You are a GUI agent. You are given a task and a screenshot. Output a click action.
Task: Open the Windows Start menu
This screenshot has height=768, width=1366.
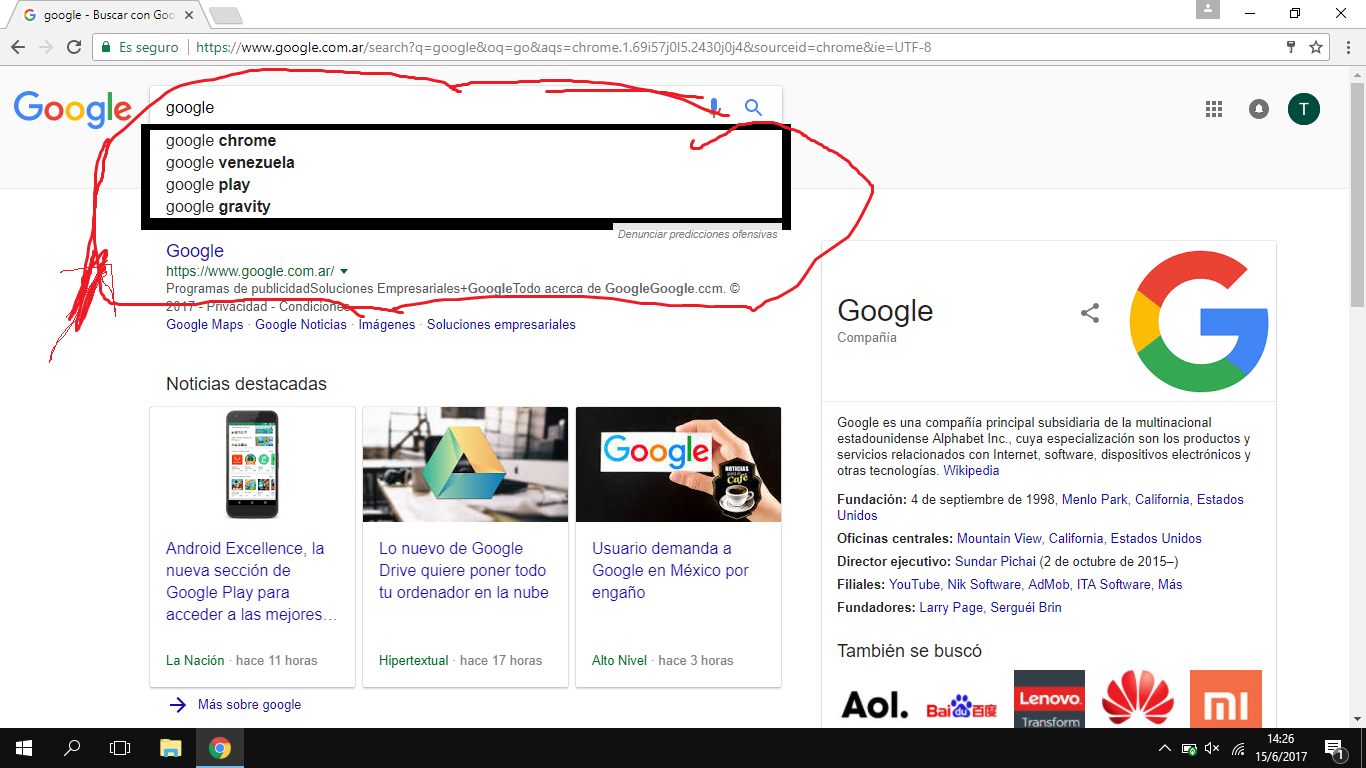click(x=24, y=748)
